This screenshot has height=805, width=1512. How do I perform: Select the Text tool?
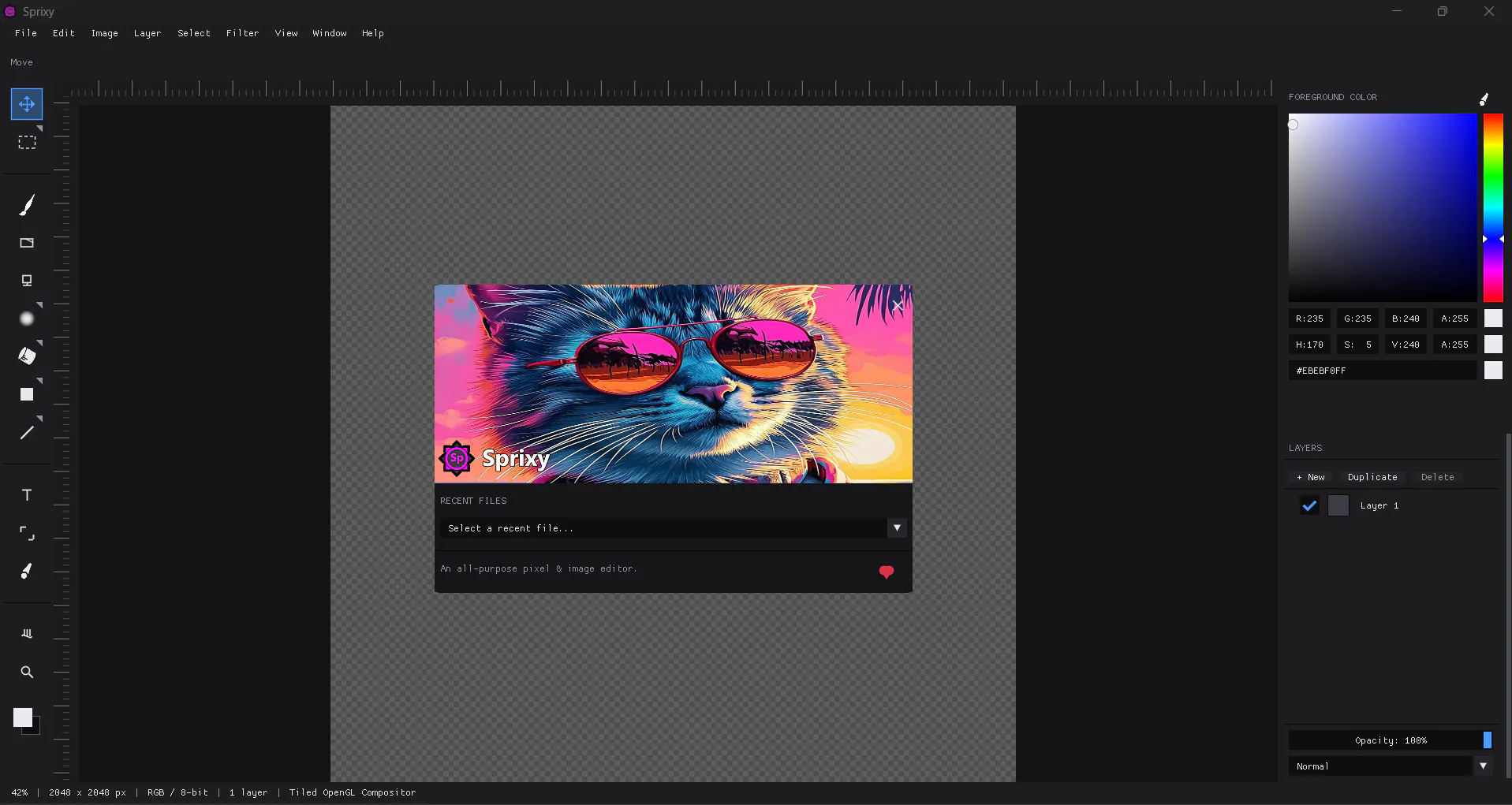[x=27, y=495]
